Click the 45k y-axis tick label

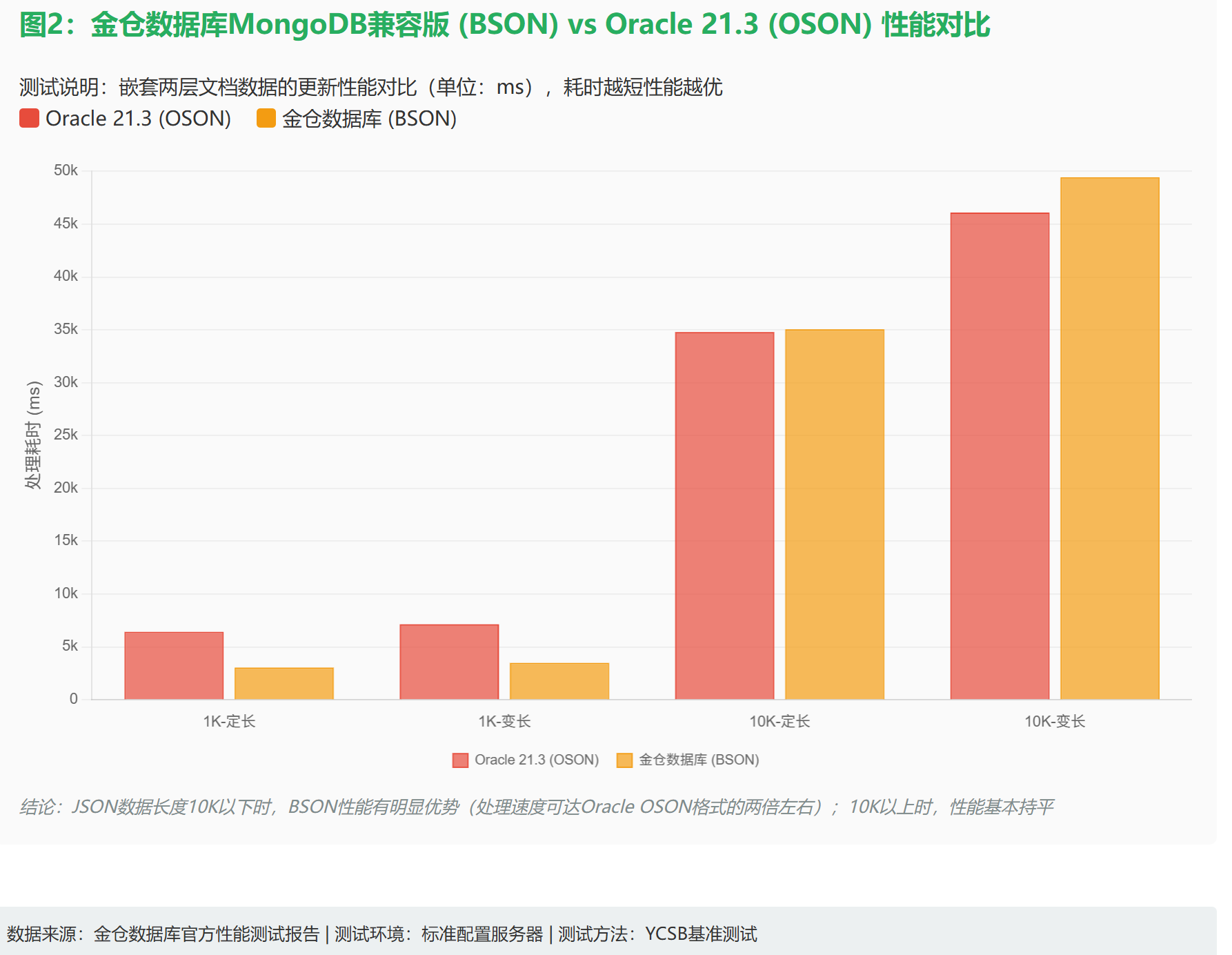coord(66,224)
